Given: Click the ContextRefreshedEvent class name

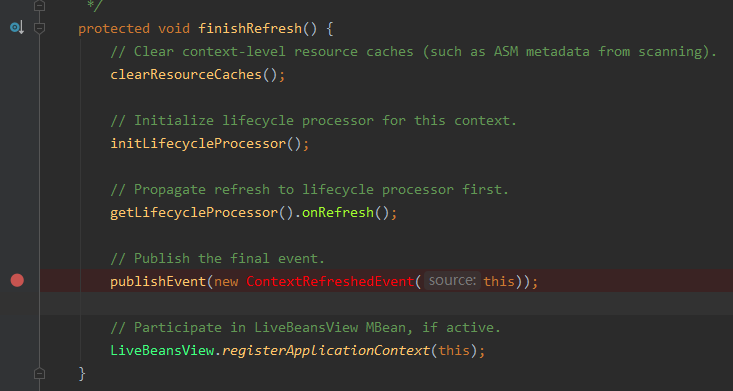Looking at the screenshot, I should [x=330, y=282].
